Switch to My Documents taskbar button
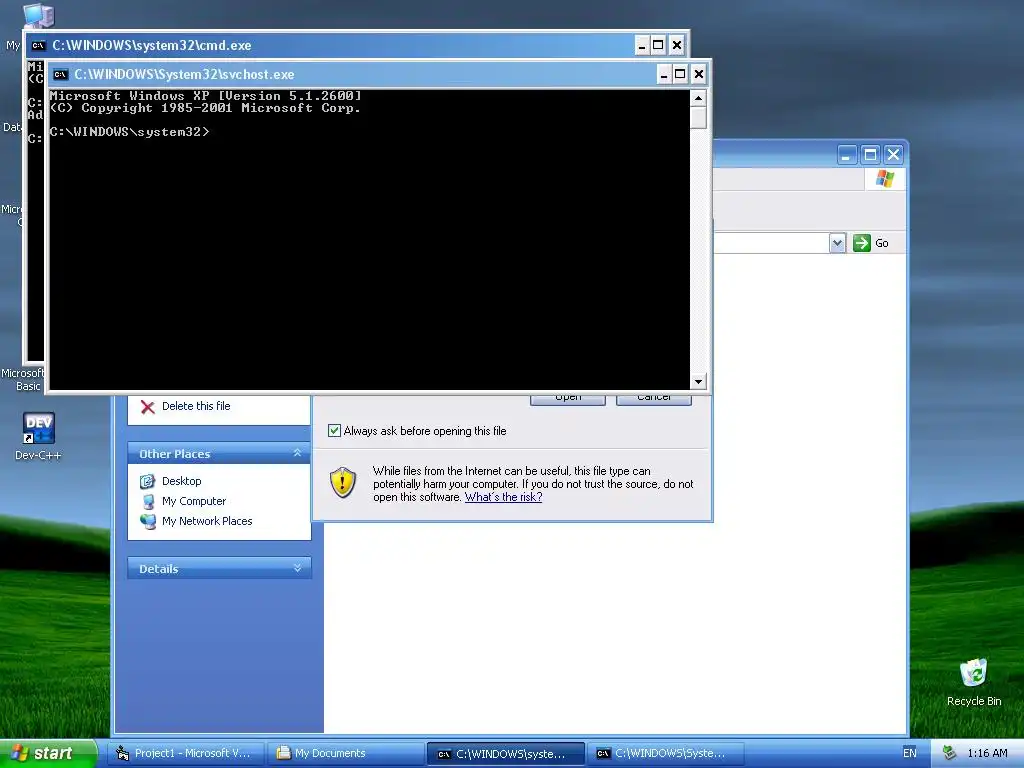The image size is (1024, 768). coord(347,753)
